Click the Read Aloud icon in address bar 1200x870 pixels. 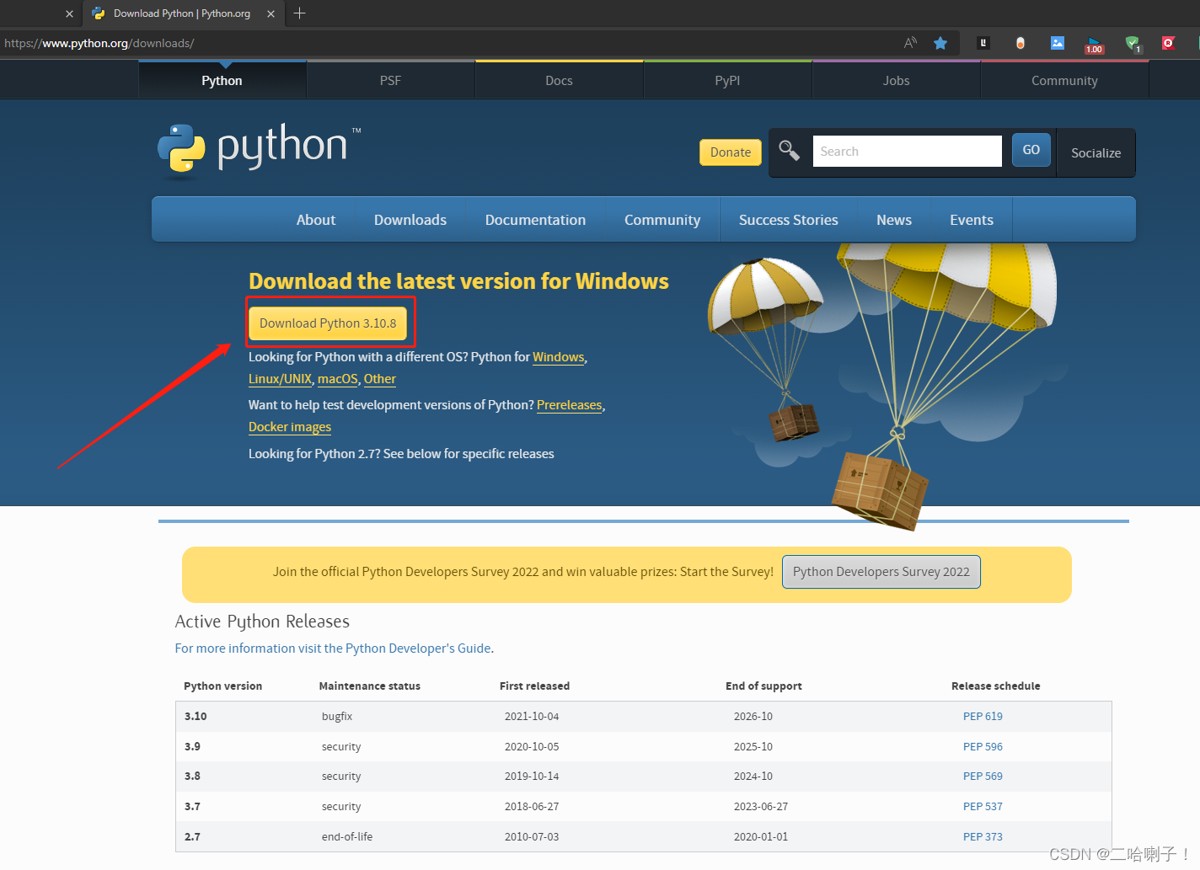910,43
